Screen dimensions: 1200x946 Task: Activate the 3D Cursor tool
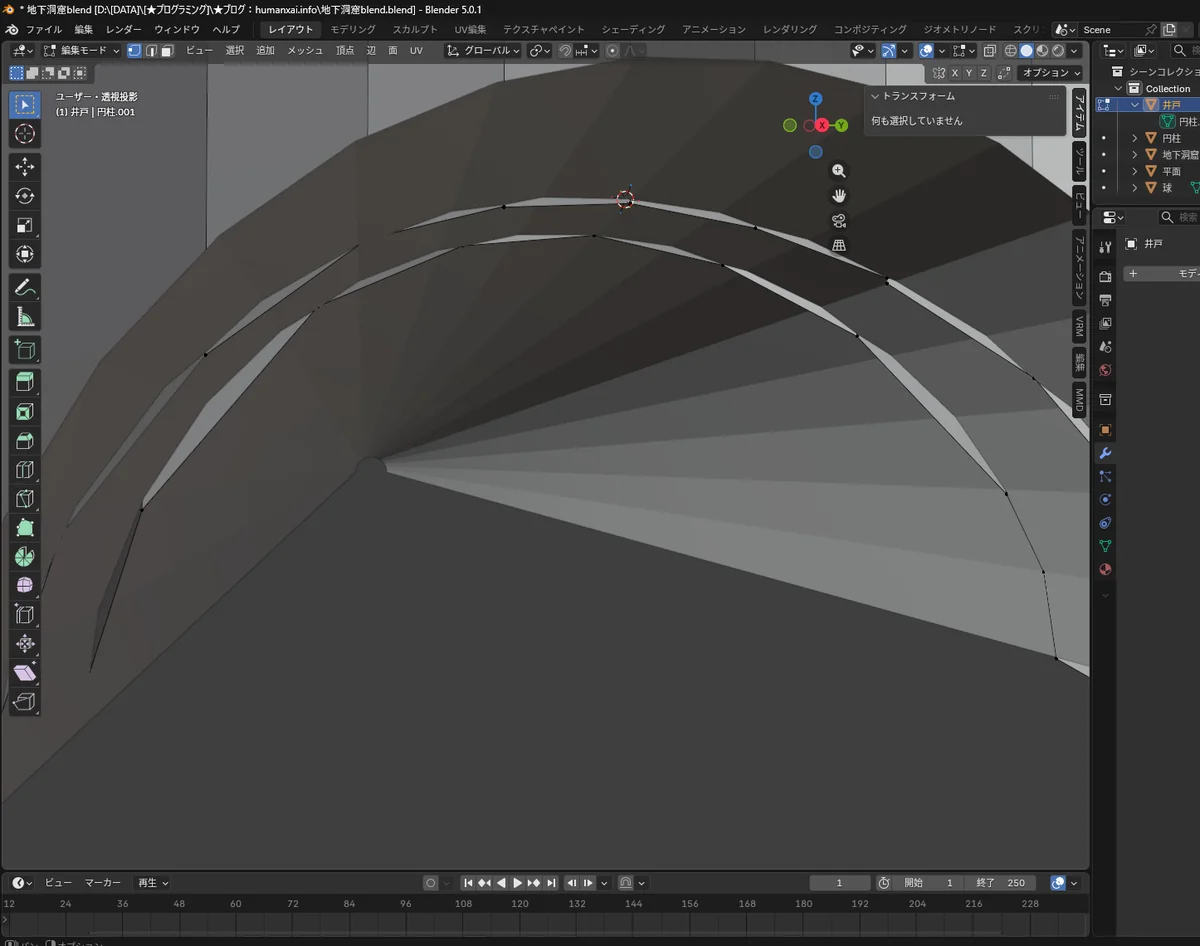pos(25,134)
